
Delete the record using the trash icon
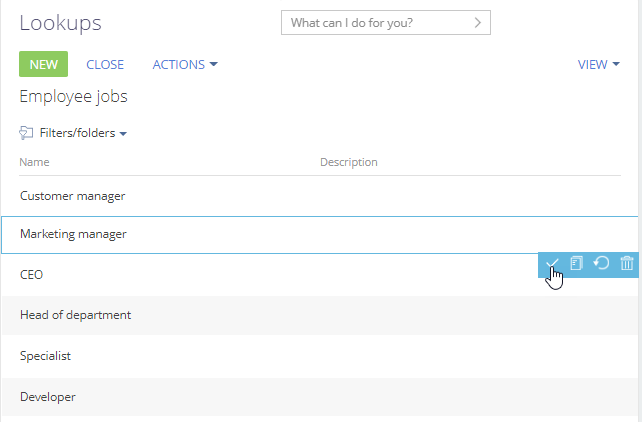(627, 263)
